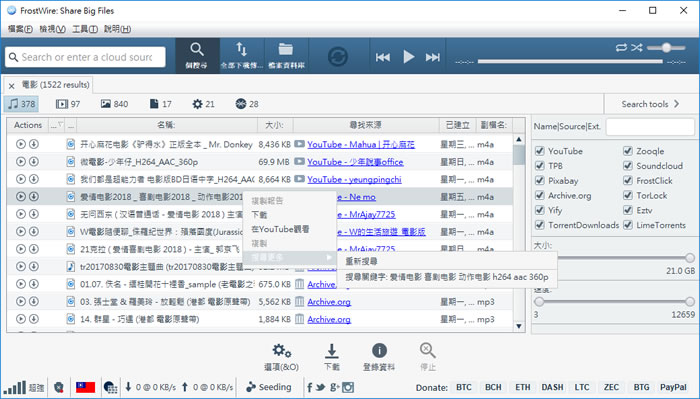
Task: Start playback with the play button
Action: 408,57
